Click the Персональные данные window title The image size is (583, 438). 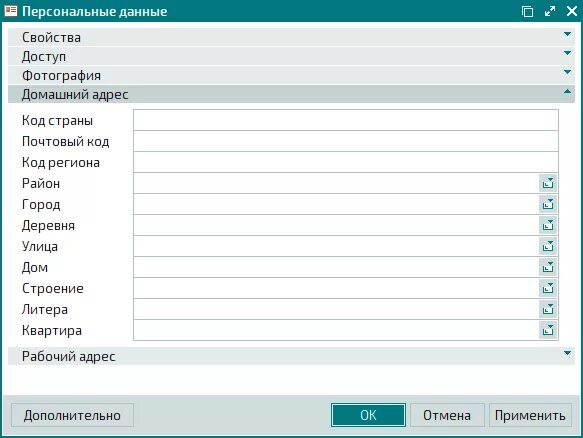95,12
